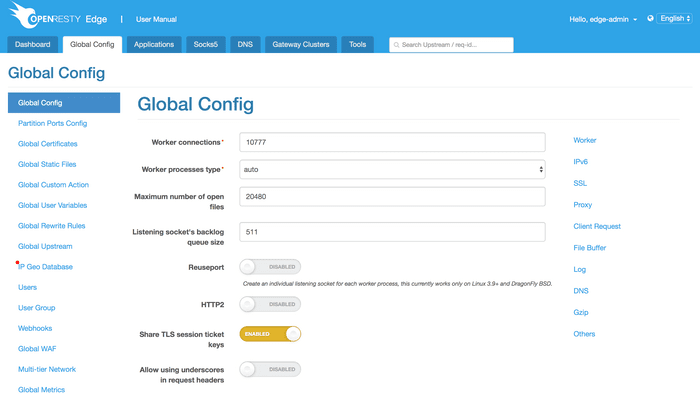700x394 pixels.
Task: Go to Global WAF
Action: click(37, 349)
